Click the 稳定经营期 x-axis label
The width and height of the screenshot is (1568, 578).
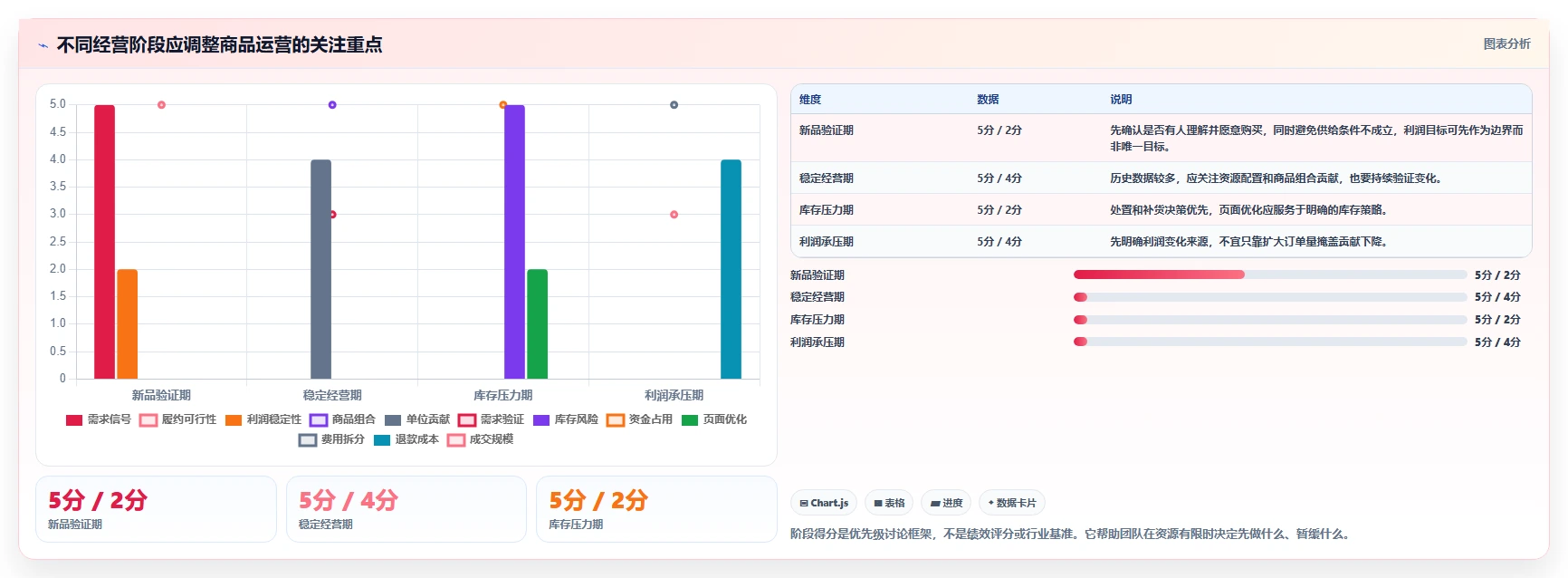[x=332, y=395]
